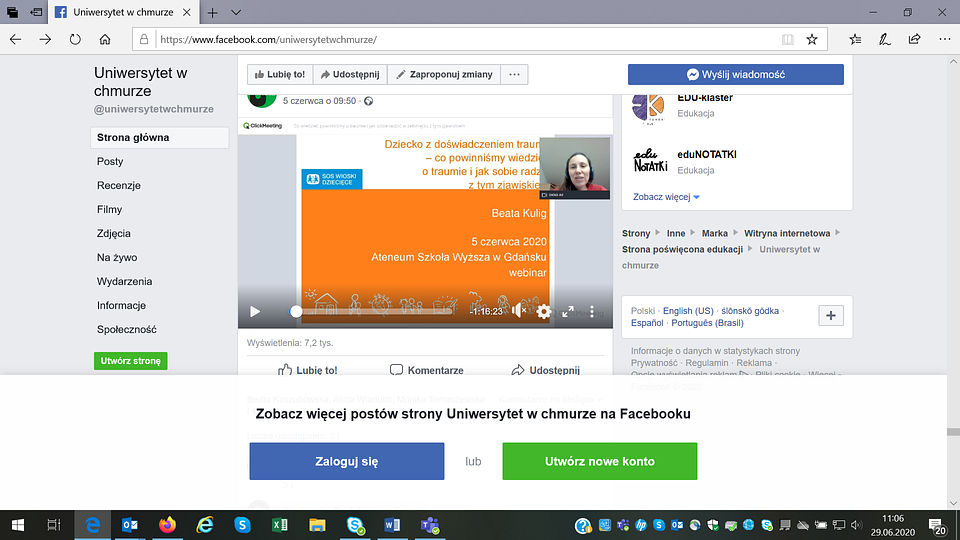Switch language to ślōnskŏ gŏdka
Viewport: 960px width, 540px height.
pyautogui.click(x=750, y=311)
